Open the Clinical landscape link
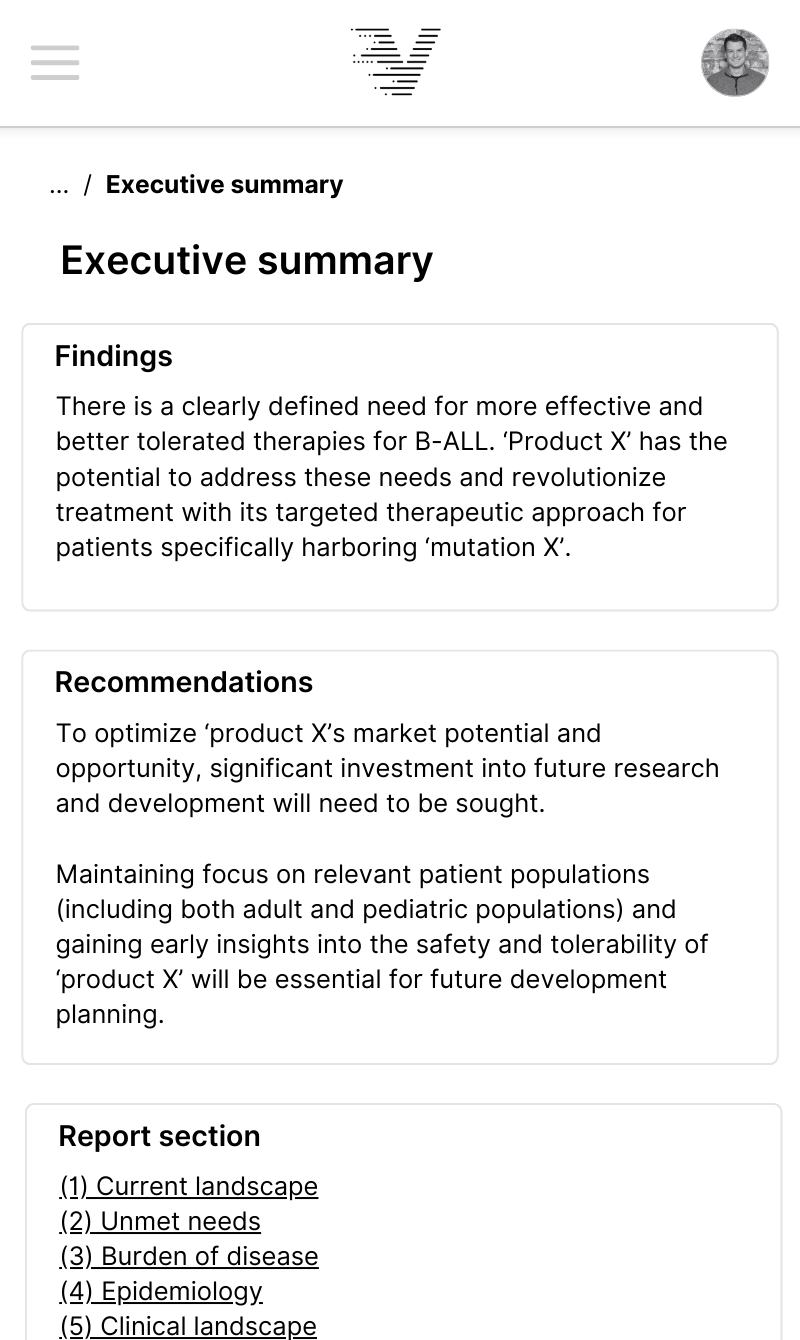 188,1326
